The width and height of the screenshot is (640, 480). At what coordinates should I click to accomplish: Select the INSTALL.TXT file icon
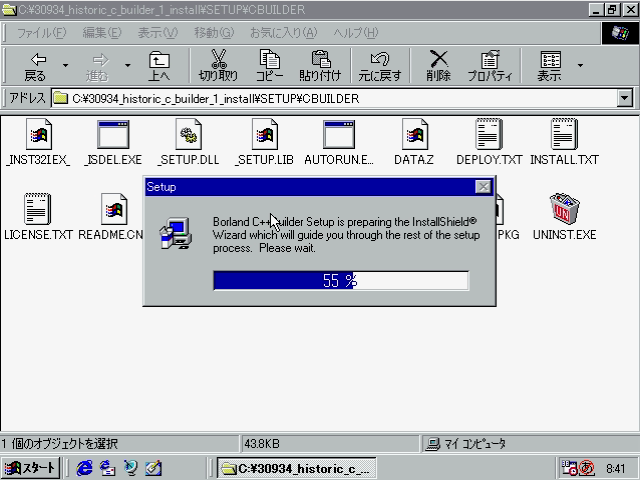click(x=564, y=134)
